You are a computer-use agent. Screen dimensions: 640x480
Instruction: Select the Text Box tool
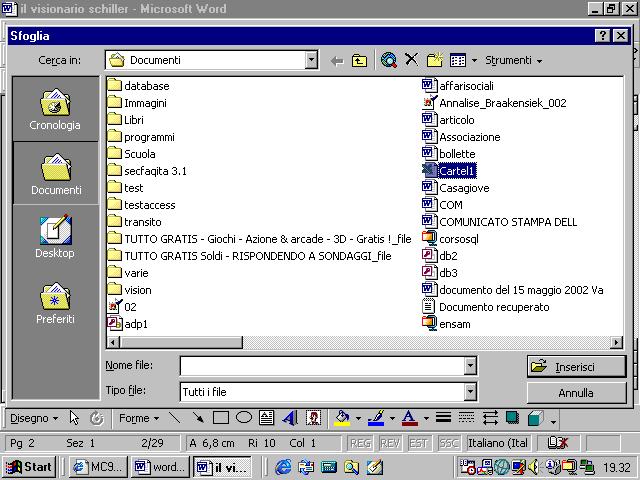tap(267, 418)
